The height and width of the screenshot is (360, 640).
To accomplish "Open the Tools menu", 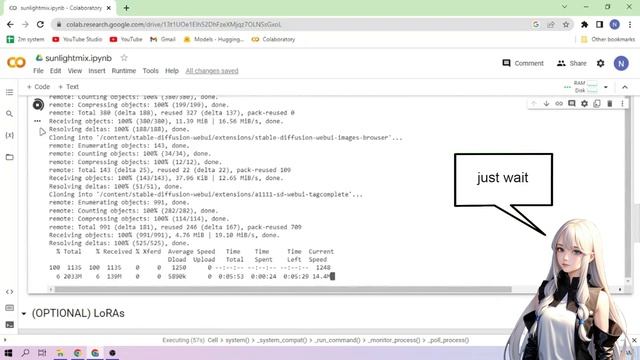I will tap(150, 71).
